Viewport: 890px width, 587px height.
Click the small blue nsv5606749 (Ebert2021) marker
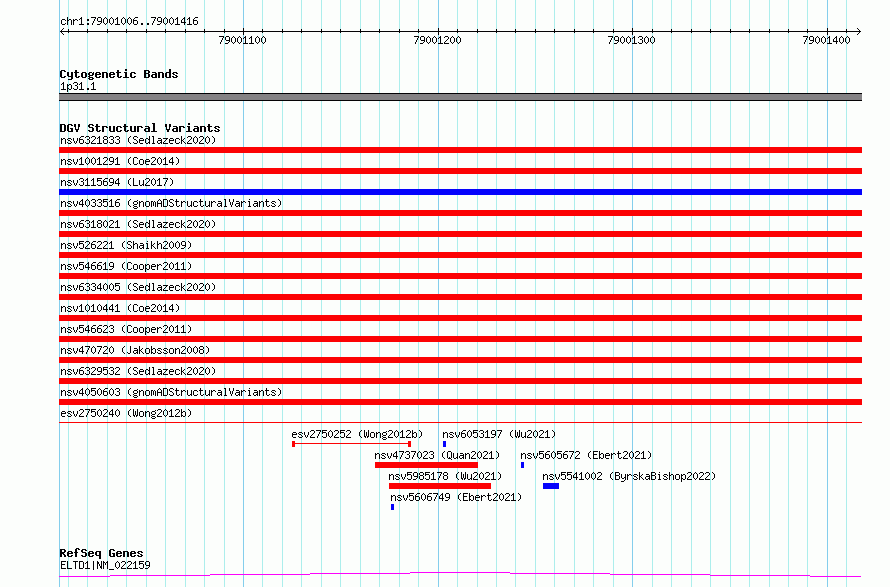click(392, 507)
